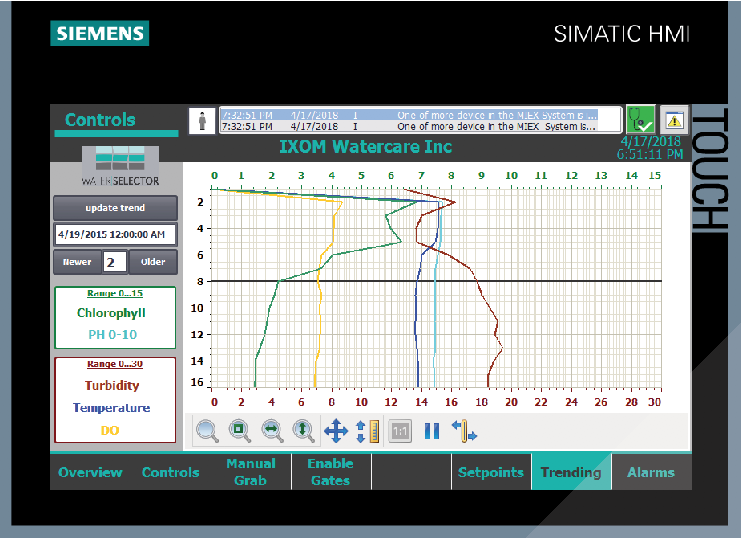Open the Setpoints tab
This screenshot has width=742, height=538.
pos(491,472)
